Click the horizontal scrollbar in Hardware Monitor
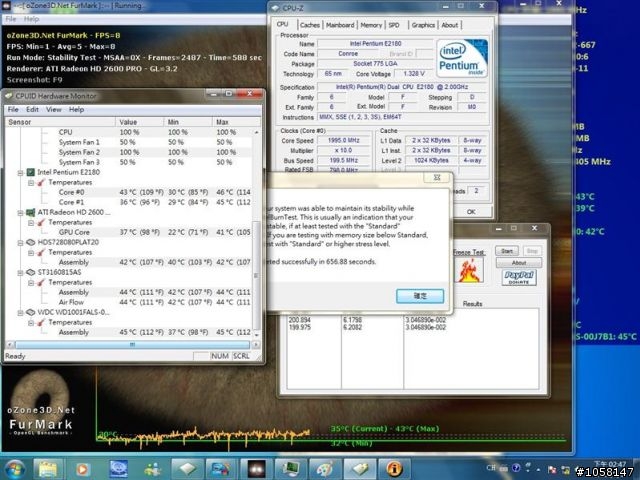 132,345
